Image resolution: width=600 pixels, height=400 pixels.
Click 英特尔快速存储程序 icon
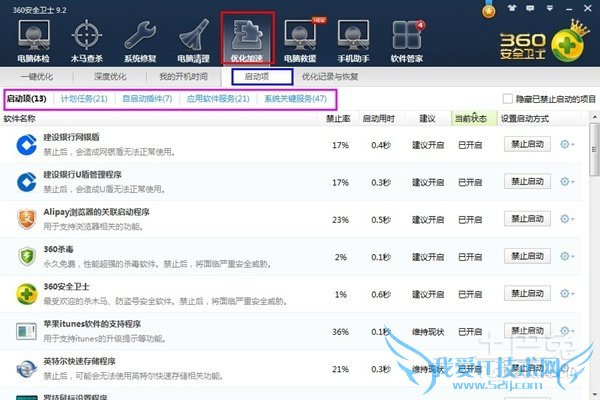click(x=27, y=369)
